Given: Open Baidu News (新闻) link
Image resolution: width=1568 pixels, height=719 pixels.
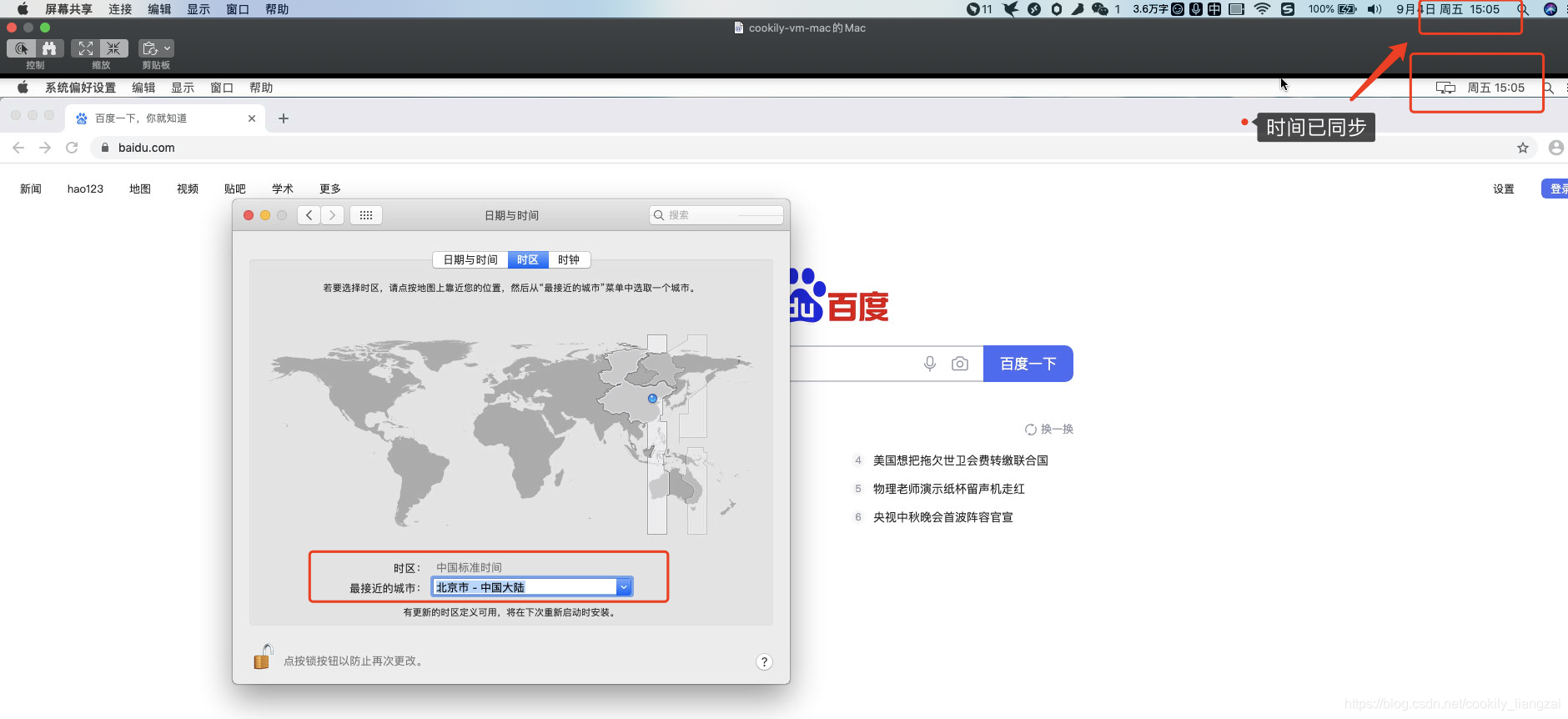Looking at the screenshot, I should click(31, 189).
